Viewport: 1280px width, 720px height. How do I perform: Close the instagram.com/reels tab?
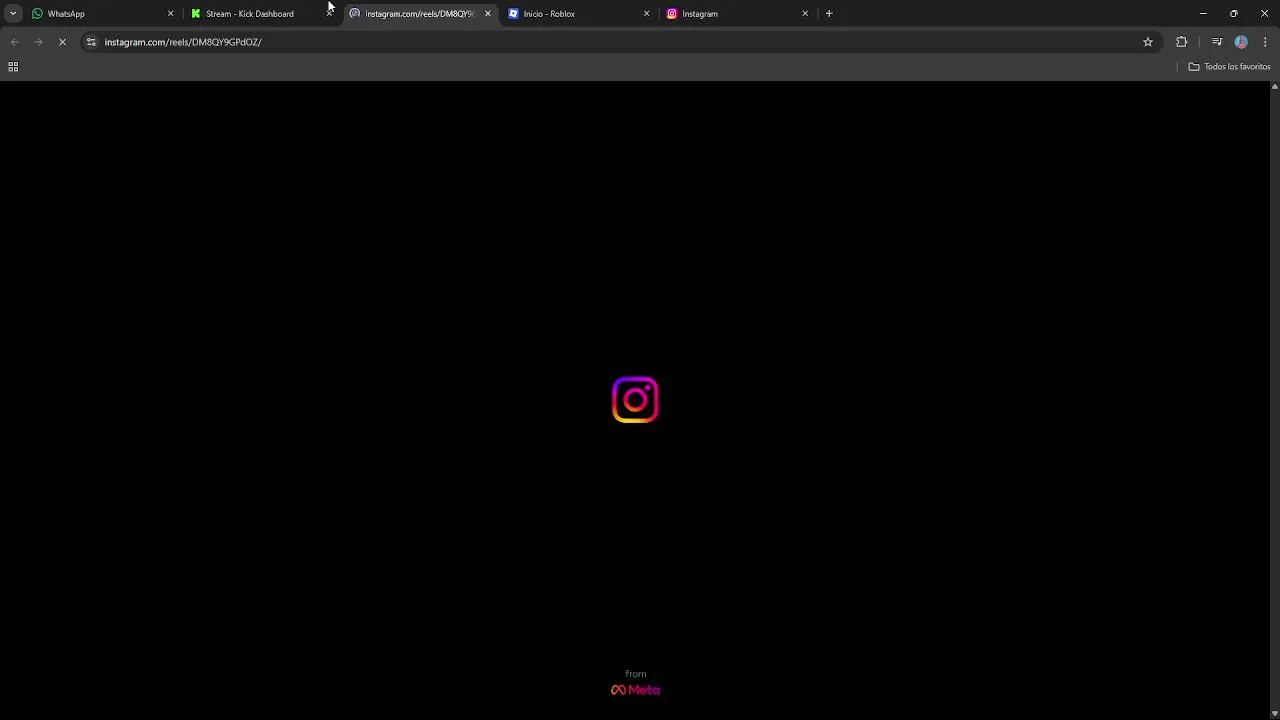488,14
